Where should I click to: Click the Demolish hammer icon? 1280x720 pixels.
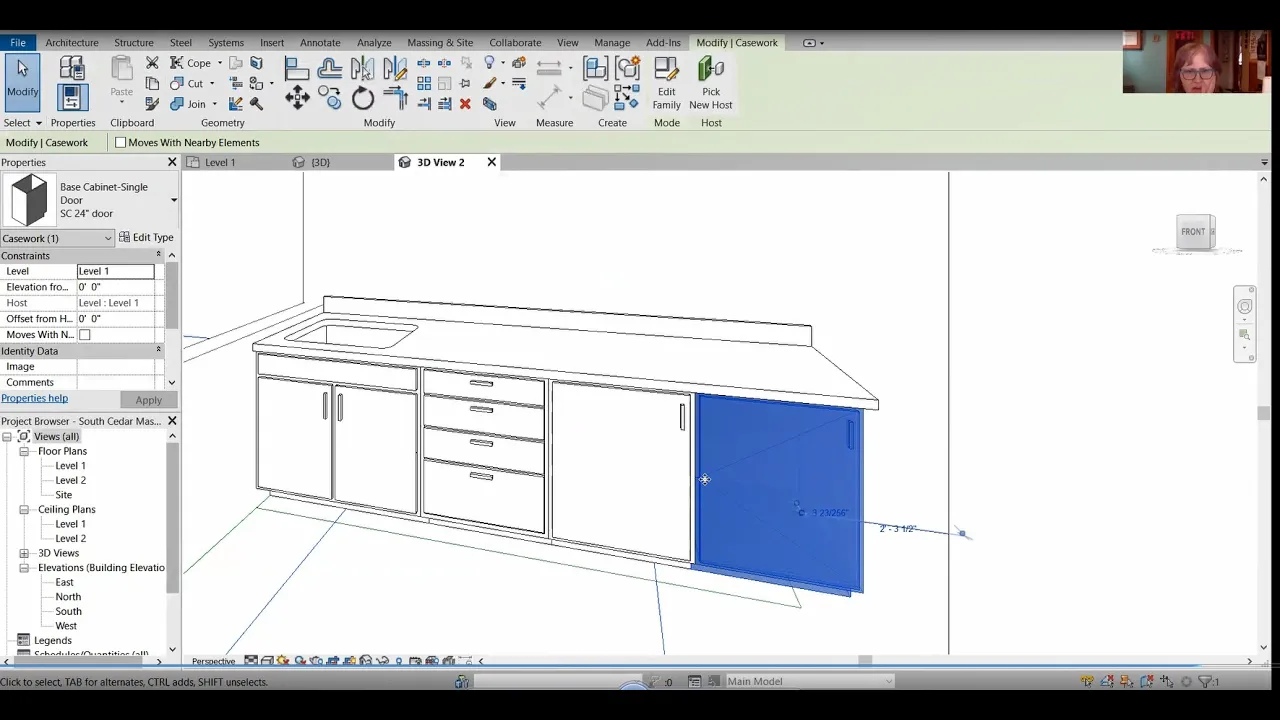tap(256, 103)
